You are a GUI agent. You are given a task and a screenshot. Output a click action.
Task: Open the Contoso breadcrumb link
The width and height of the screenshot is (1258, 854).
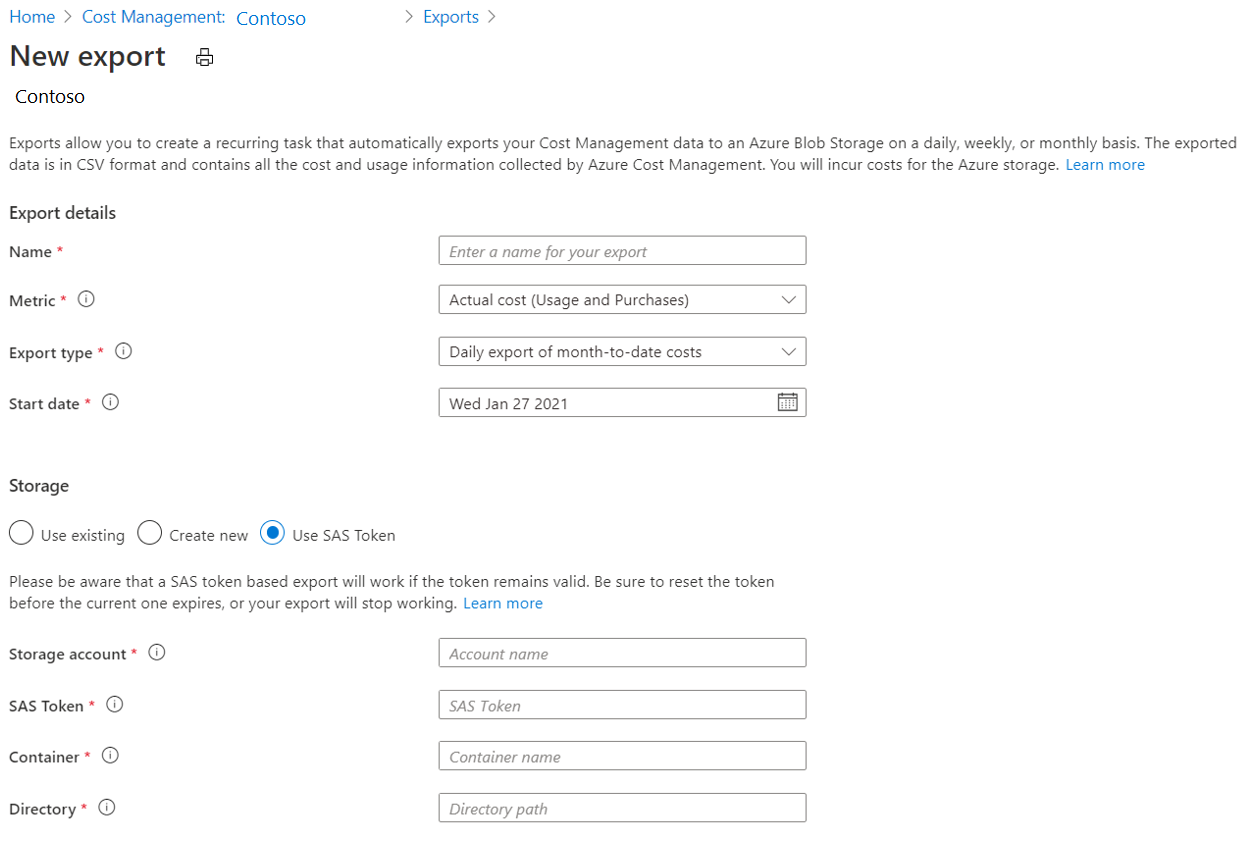point(271,18)
